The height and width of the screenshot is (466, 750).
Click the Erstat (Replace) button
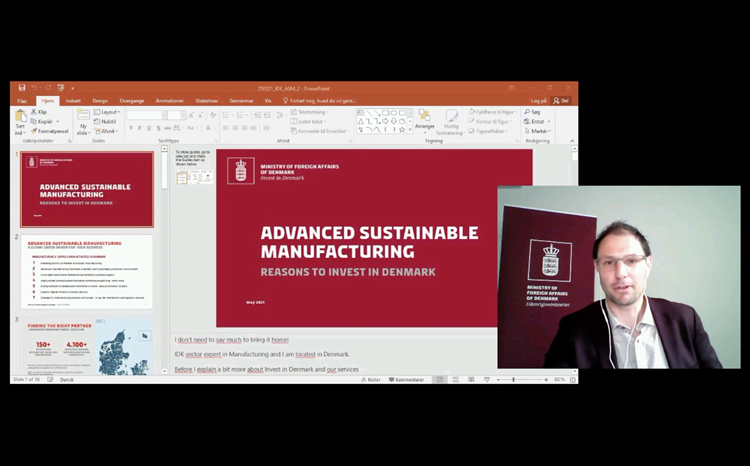pos(538,121)
